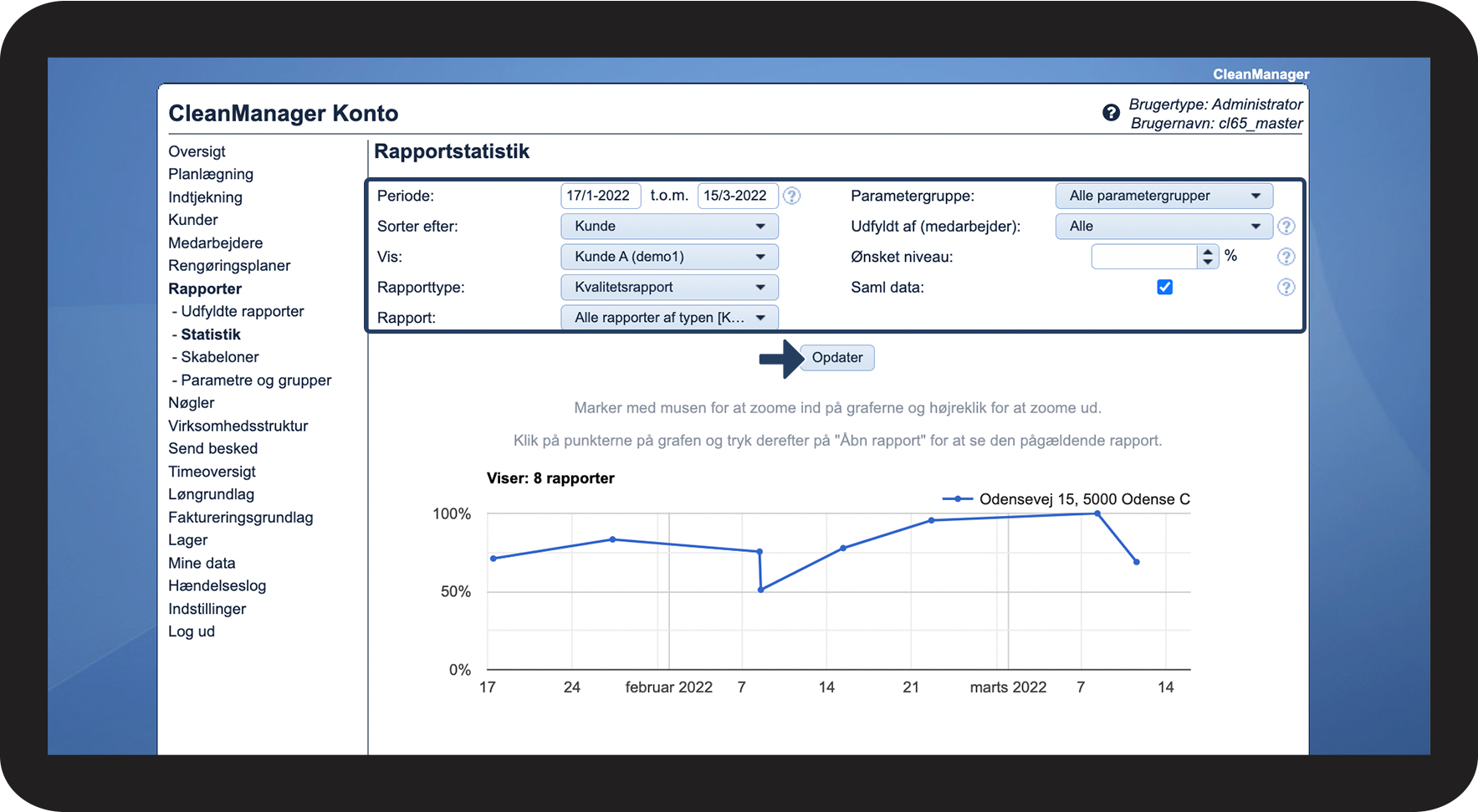The width and height of the screenshot is (1478, 812).
Task: Open Parametre og grupper submenu item
Action: (x=256, y=380)
